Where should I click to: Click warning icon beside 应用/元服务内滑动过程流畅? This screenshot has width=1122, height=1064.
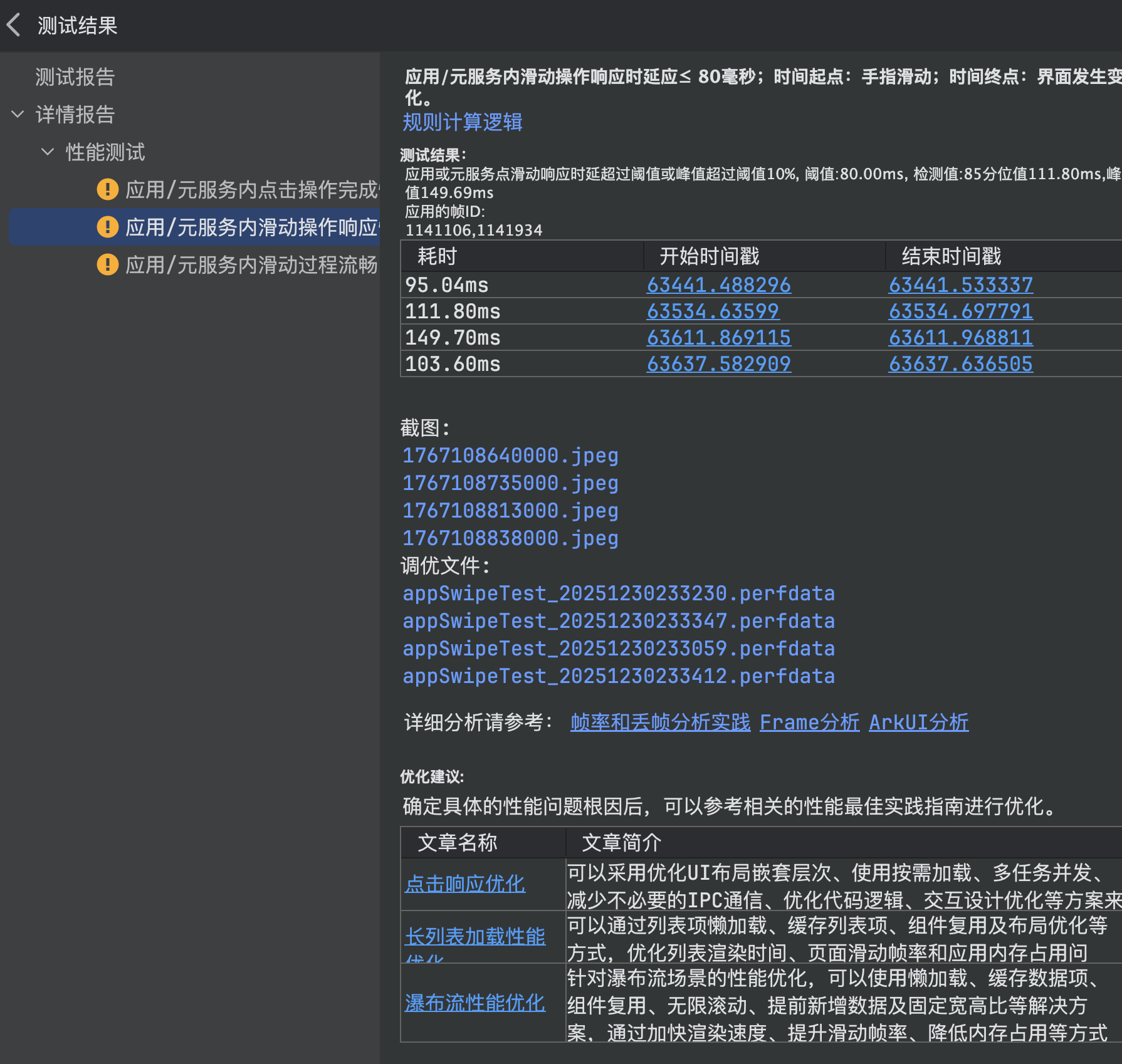point(108,264)
